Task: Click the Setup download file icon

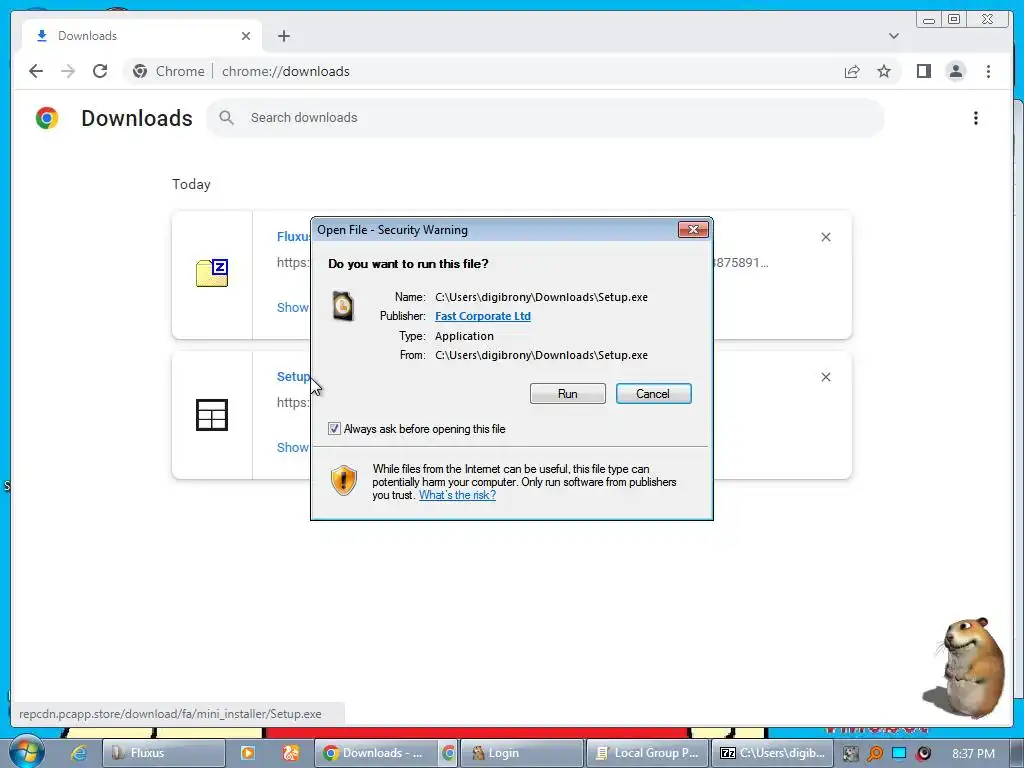Action: point(212,415)
